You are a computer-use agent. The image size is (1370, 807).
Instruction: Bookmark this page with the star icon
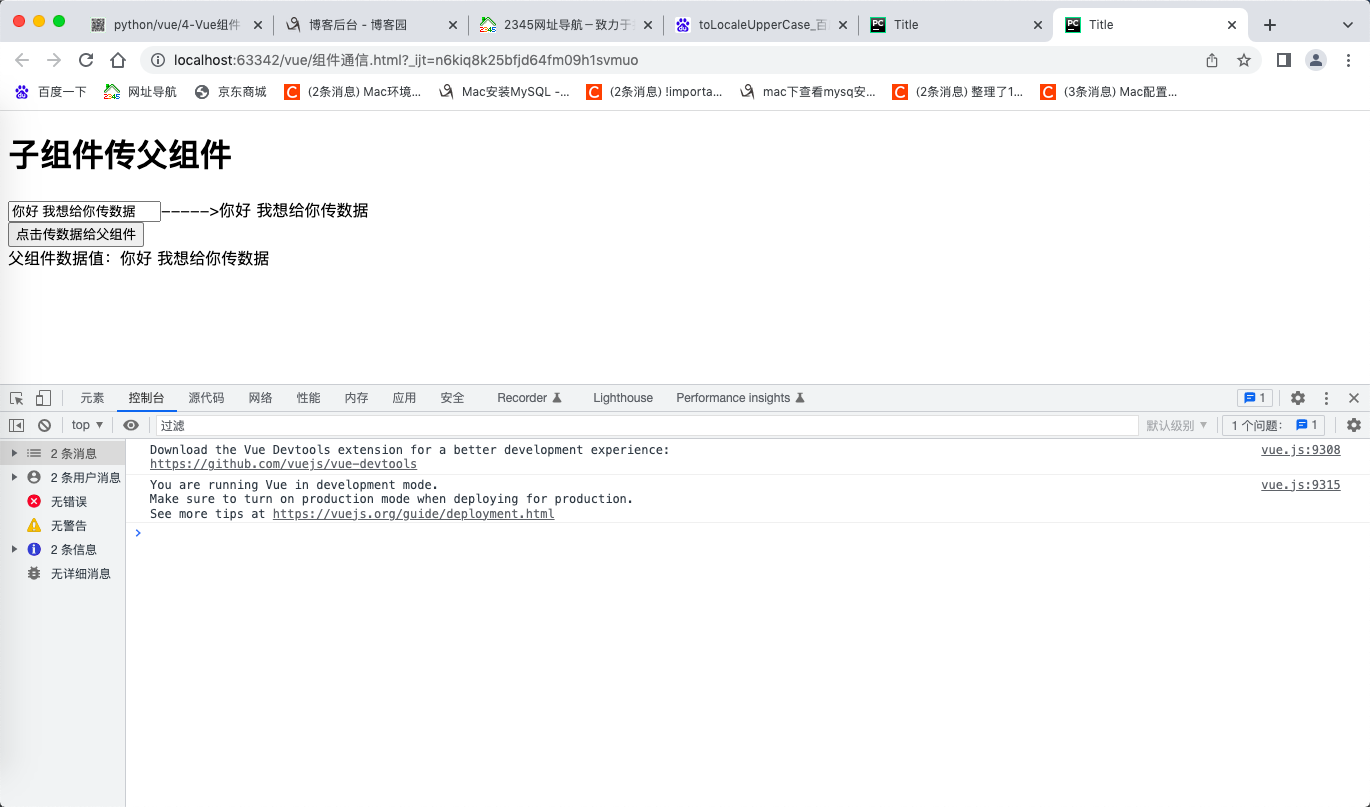[1244, 60]
